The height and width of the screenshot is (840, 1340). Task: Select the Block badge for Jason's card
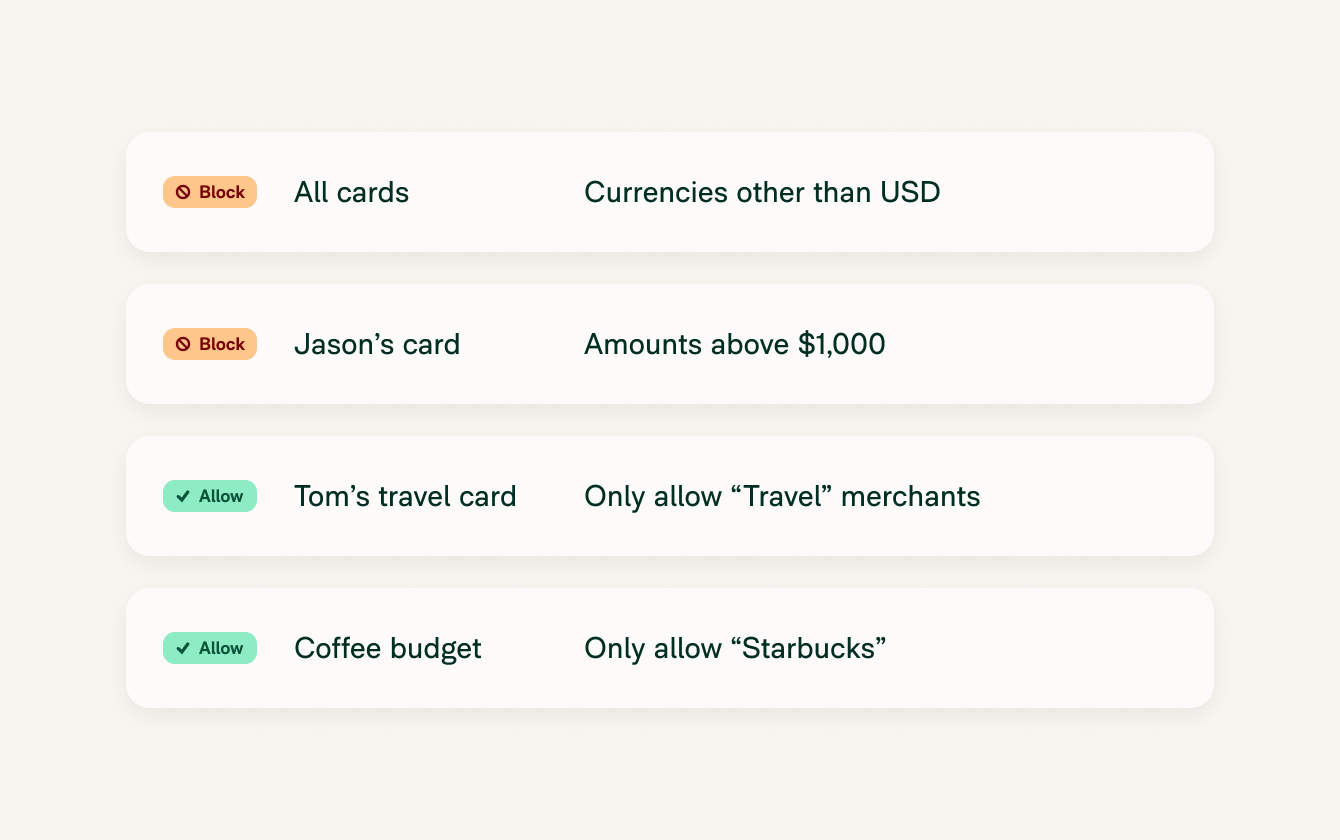pos(210,344)
